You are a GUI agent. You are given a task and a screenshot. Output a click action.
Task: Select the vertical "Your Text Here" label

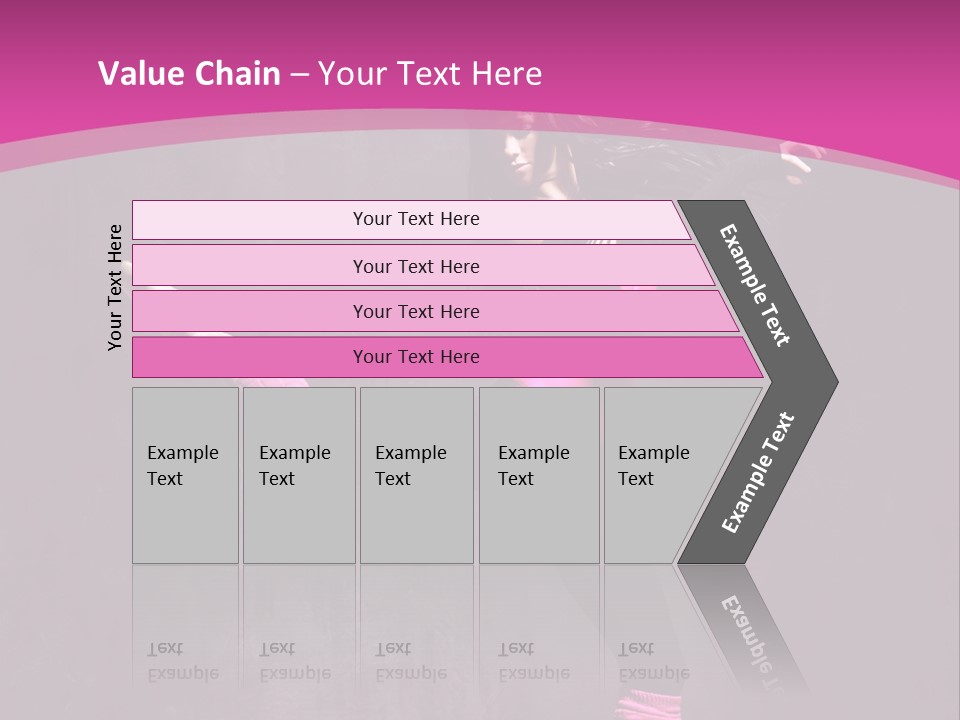[x=115, y=287]
